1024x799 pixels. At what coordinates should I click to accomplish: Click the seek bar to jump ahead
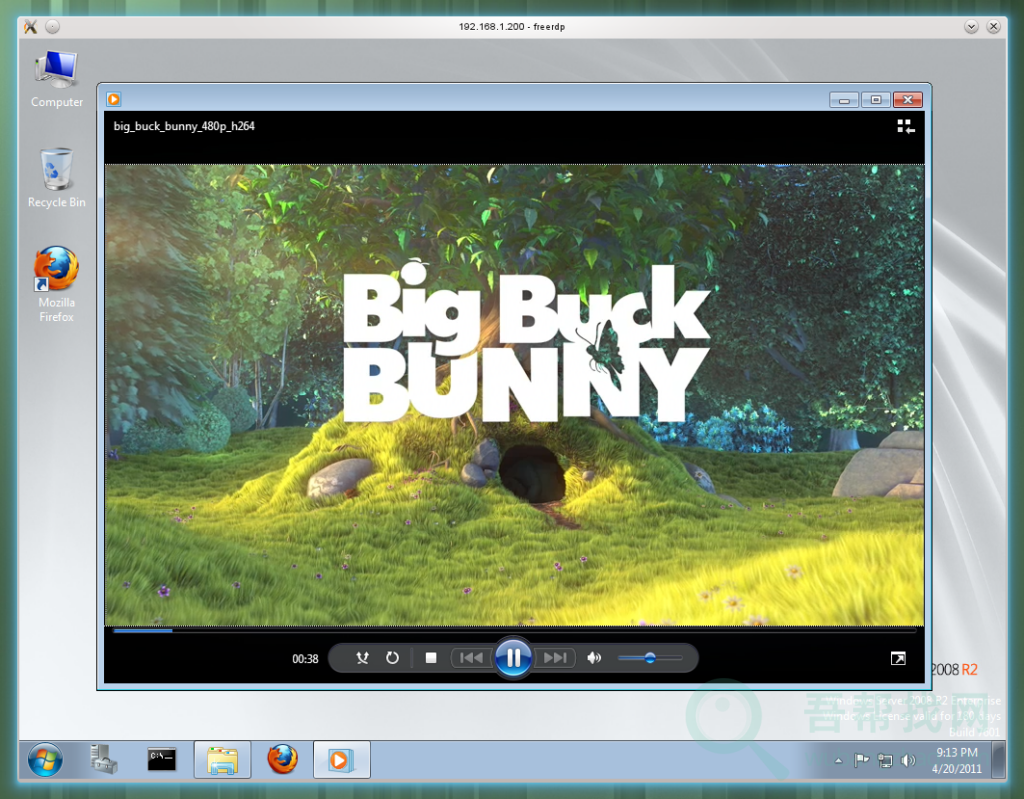tap(500, 630)
